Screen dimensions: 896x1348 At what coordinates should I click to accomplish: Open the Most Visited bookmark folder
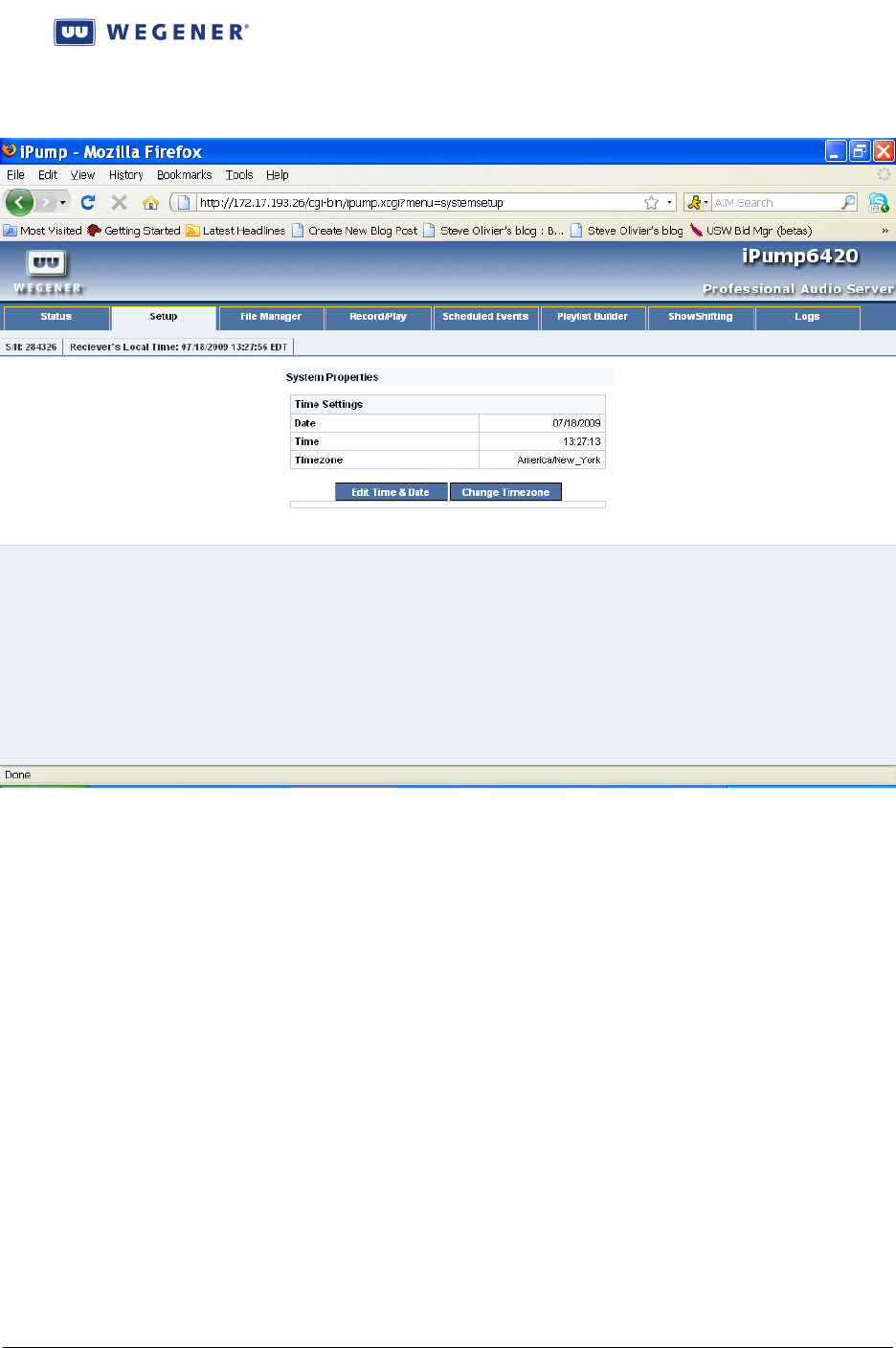[x=43, y=231]
